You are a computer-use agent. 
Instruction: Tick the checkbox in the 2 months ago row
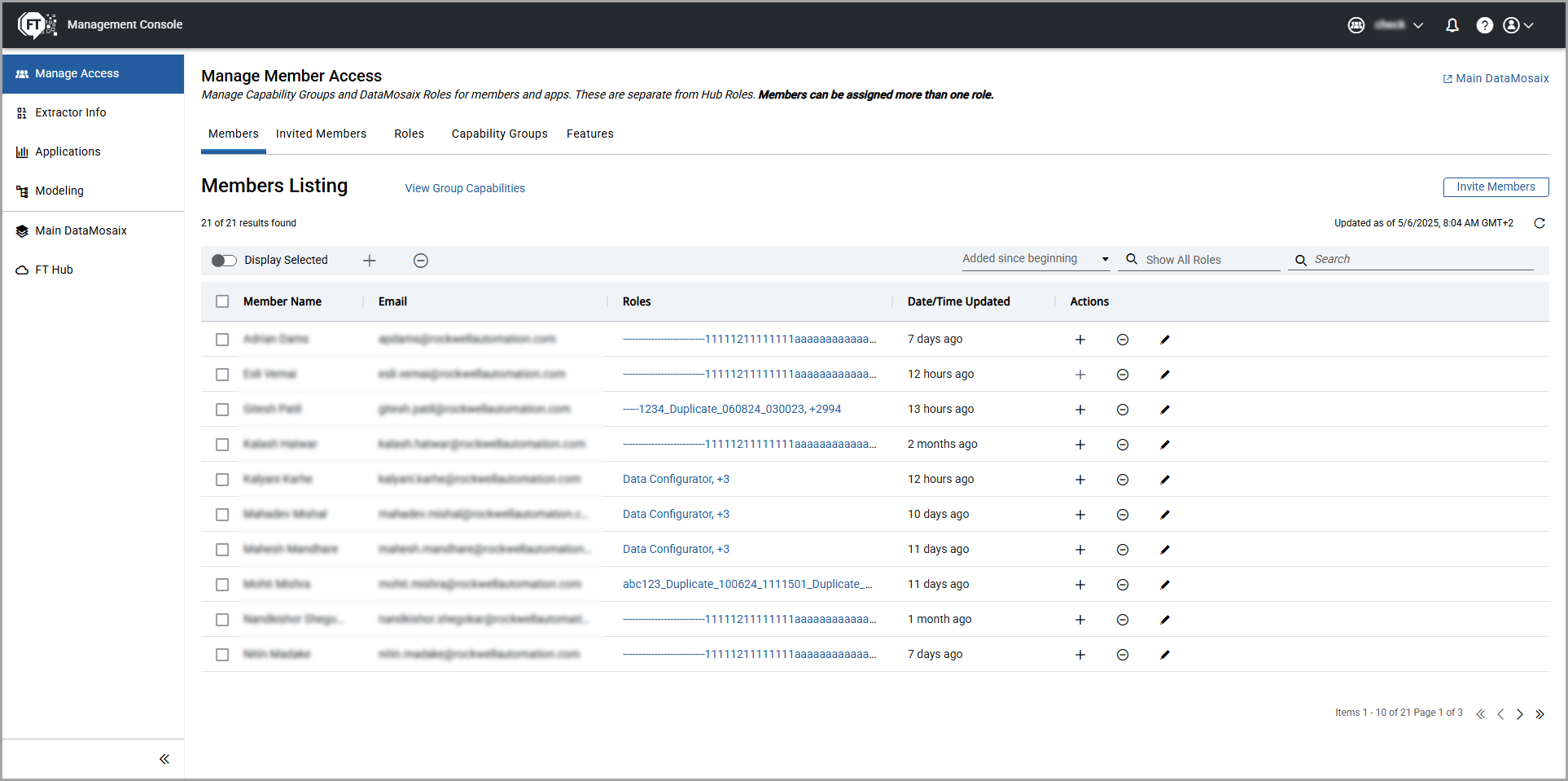[222, 445]
